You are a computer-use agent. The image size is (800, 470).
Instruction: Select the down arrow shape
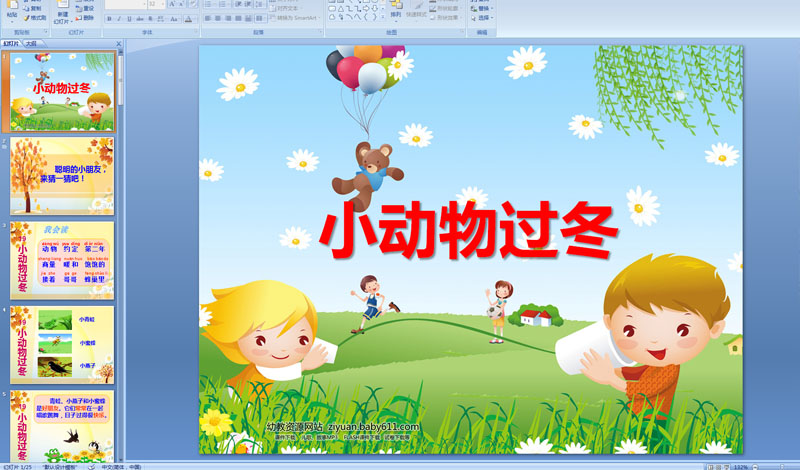pos(374,9)
